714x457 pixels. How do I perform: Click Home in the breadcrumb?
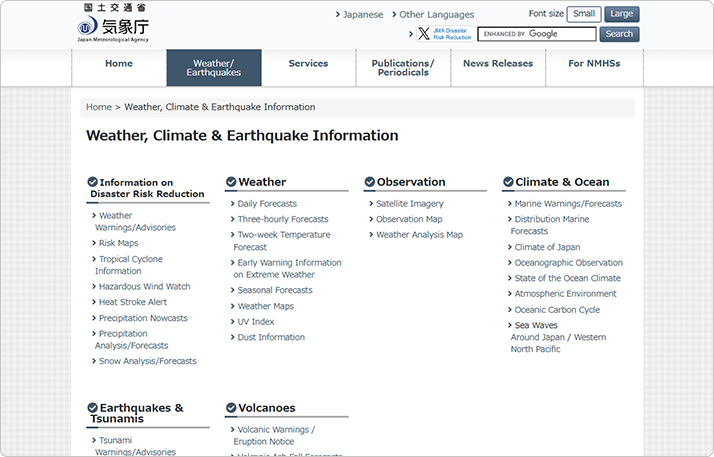pyautogui.click(x=99, y=107)
